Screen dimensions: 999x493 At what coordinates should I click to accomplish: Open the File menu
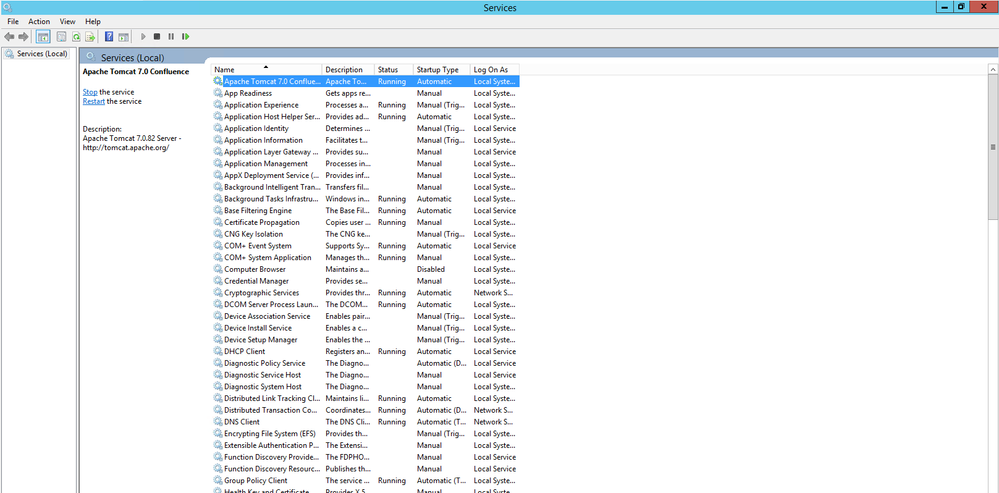(13, 22)
